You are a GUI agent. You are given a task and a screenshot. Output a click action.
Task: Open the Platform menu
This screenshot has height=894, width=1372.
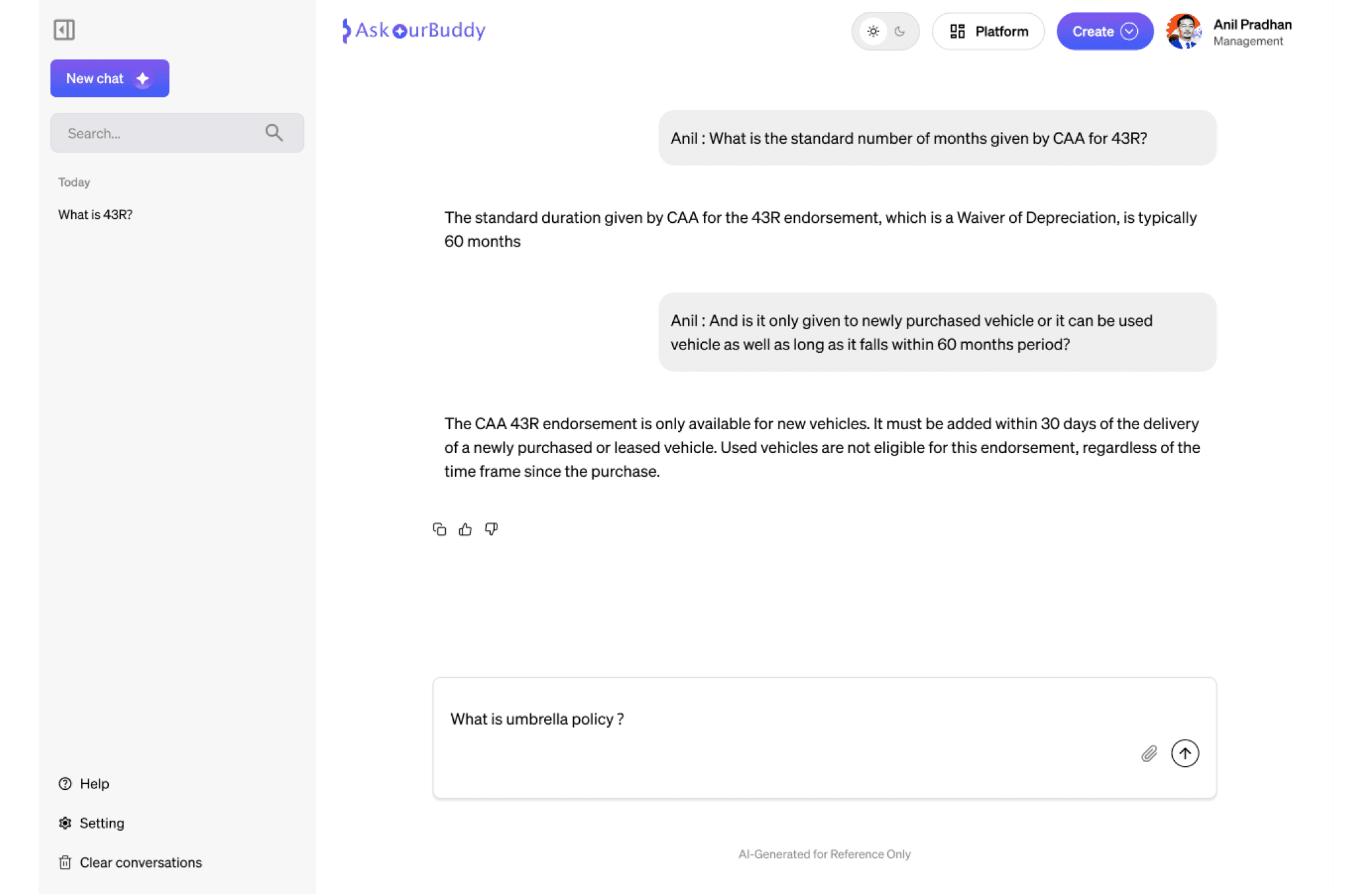click(x=988, y=31)
